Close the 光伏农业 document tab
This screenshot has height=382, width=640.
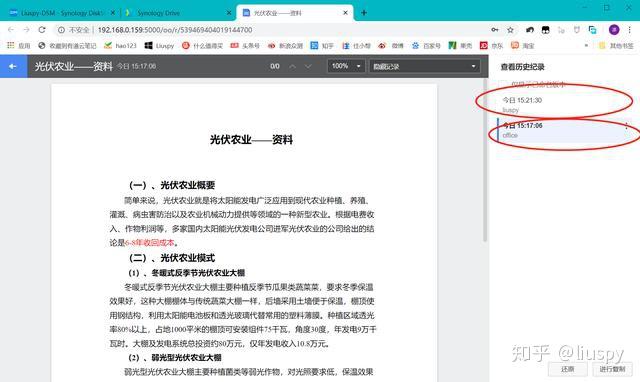345,13
